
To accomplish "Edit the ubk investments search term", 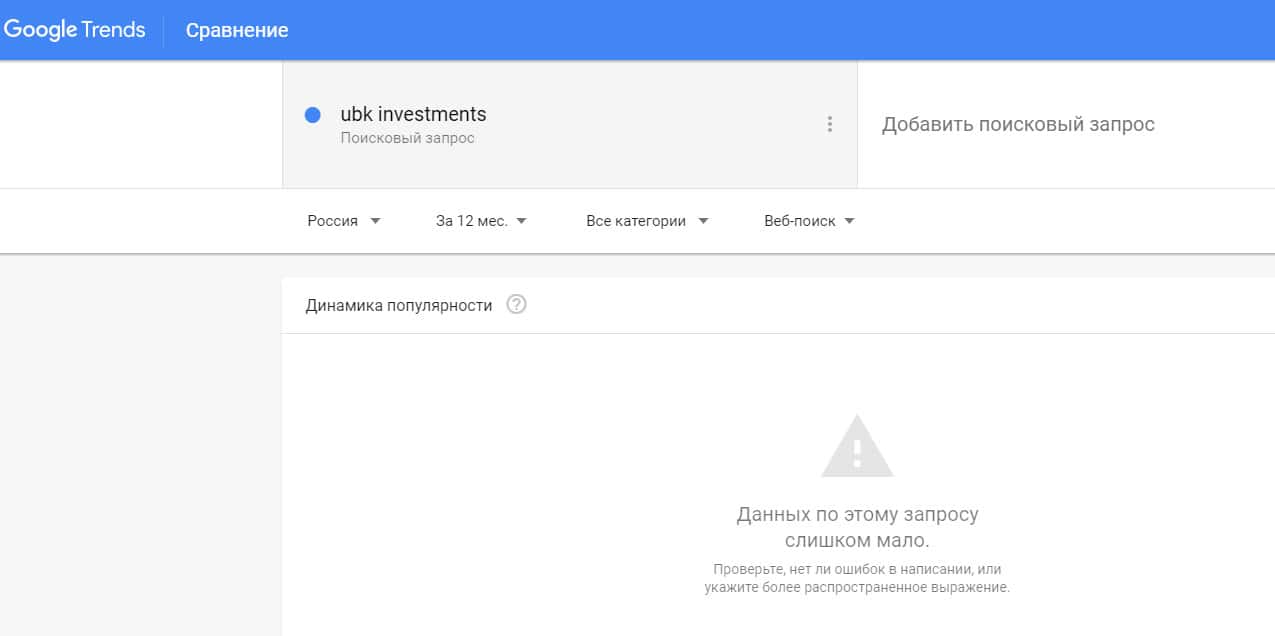I will click(x=413, y=114).
